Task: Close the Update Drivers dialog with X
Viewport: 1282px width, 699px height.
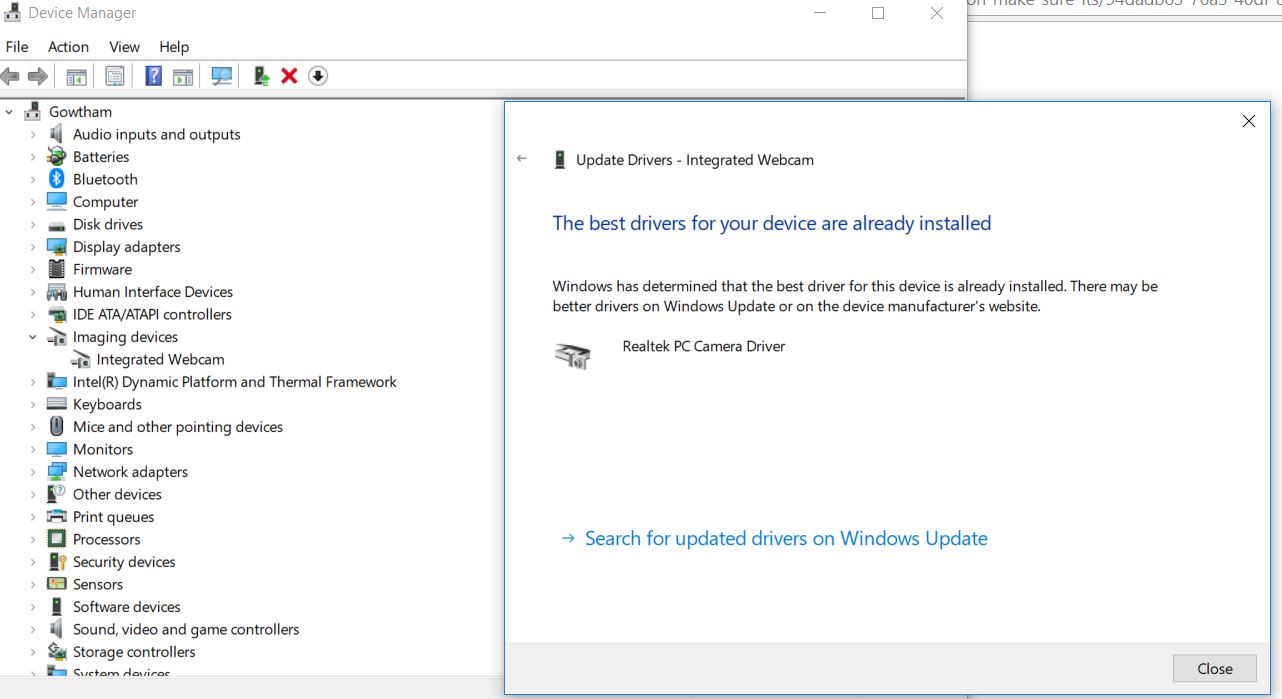Action: (x=1248, y=121)
